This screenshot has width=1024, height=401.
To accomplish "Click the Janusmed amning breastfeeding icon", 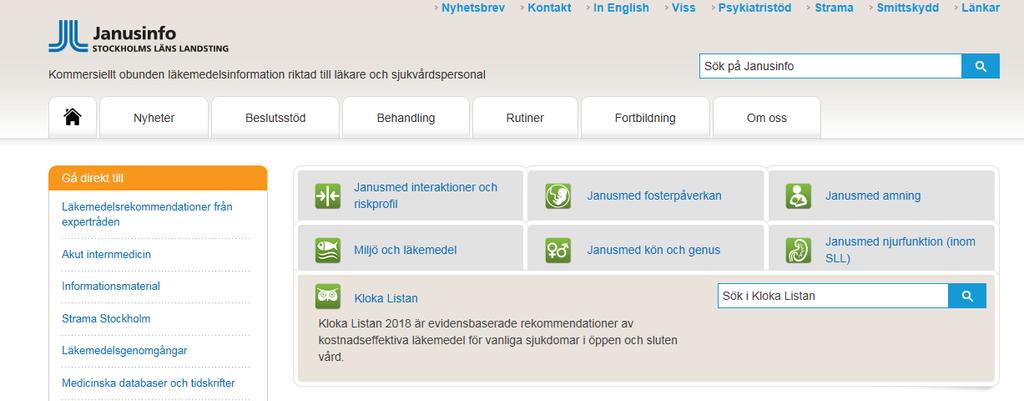I will (799, 196).
